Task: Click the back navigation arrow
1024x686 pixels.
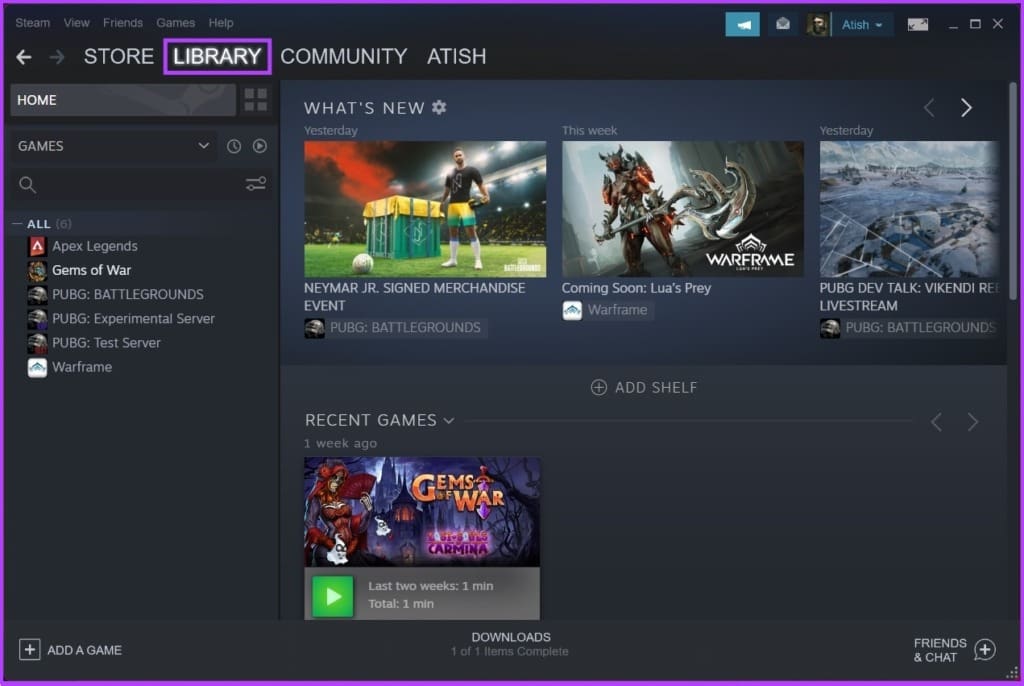Action: point(24,57)
